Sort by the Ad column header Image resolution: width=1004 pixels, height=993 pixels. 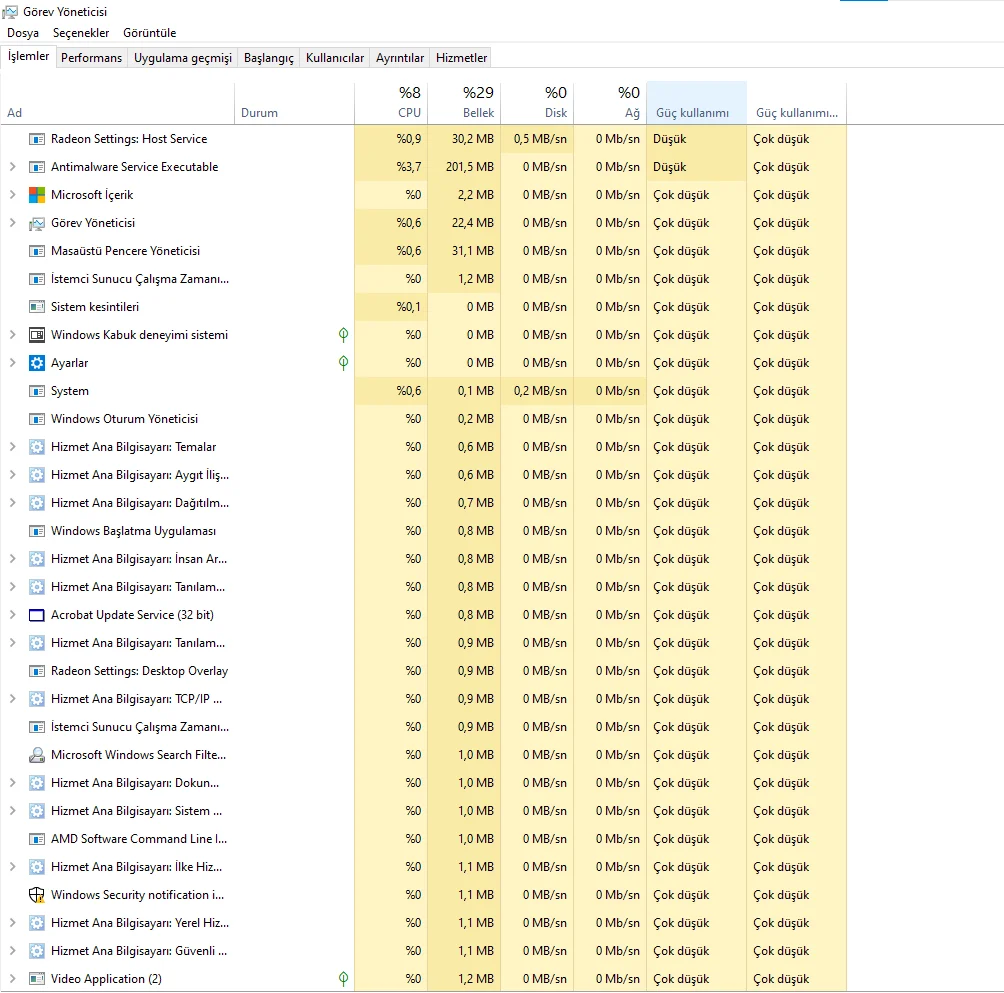pyautogui.click(x=117, y=102)
